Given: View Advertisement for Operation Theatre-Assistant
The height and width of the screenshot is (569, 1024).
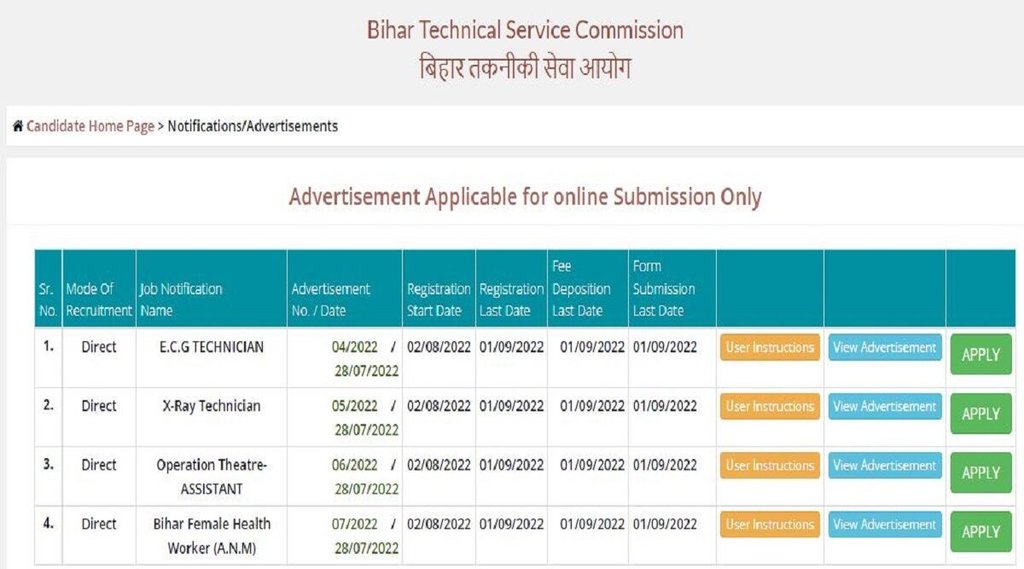Looking at the screenshot, I should coord(884,466).
